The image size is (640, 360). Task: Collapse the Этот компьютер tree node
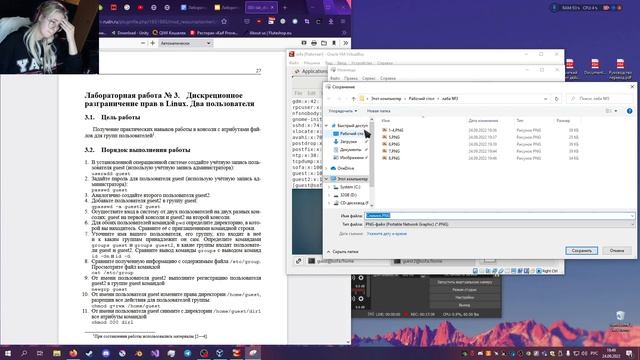[x=327, y=179]
